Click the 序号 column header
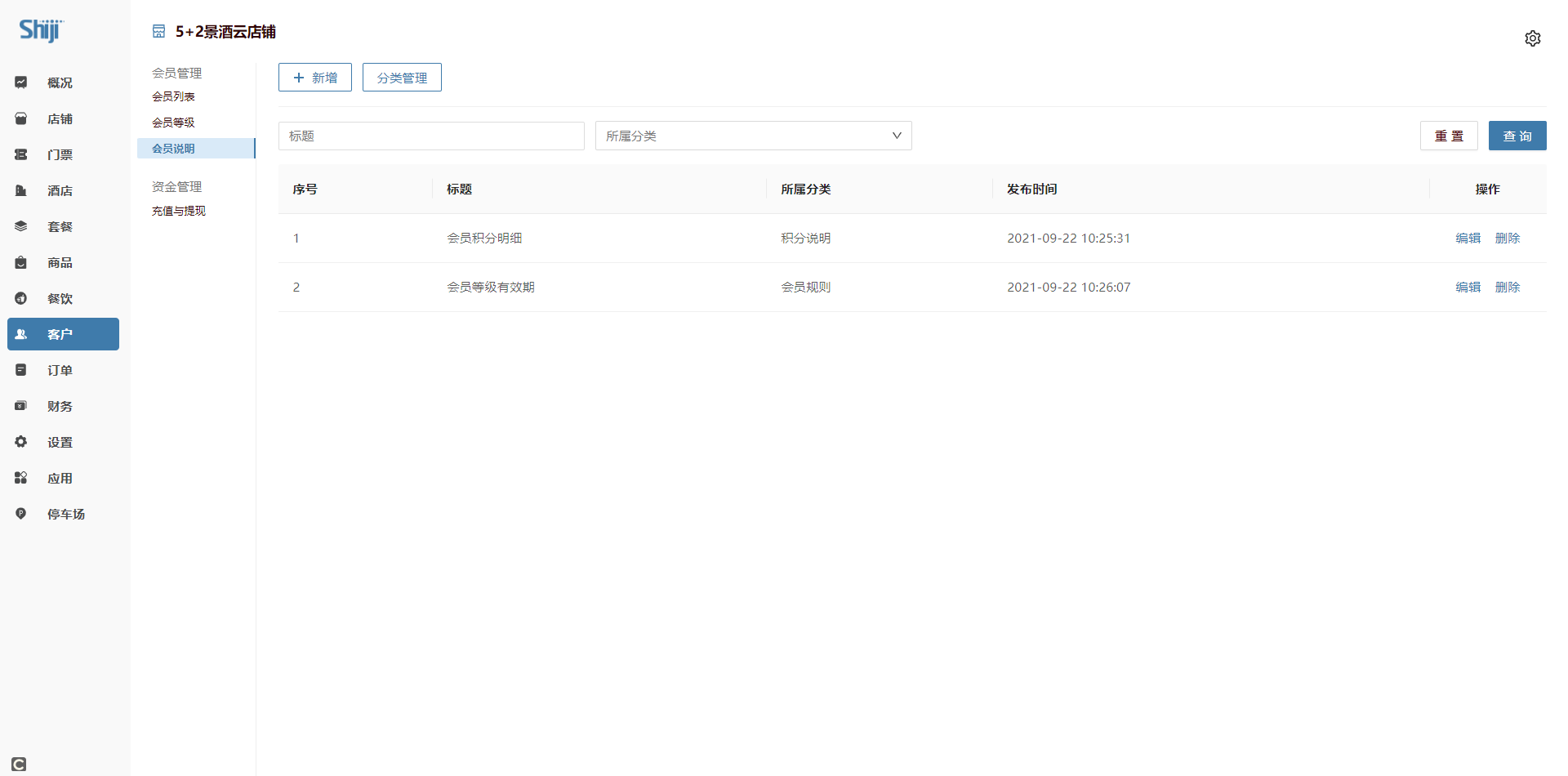 click(x=305, y=189)
